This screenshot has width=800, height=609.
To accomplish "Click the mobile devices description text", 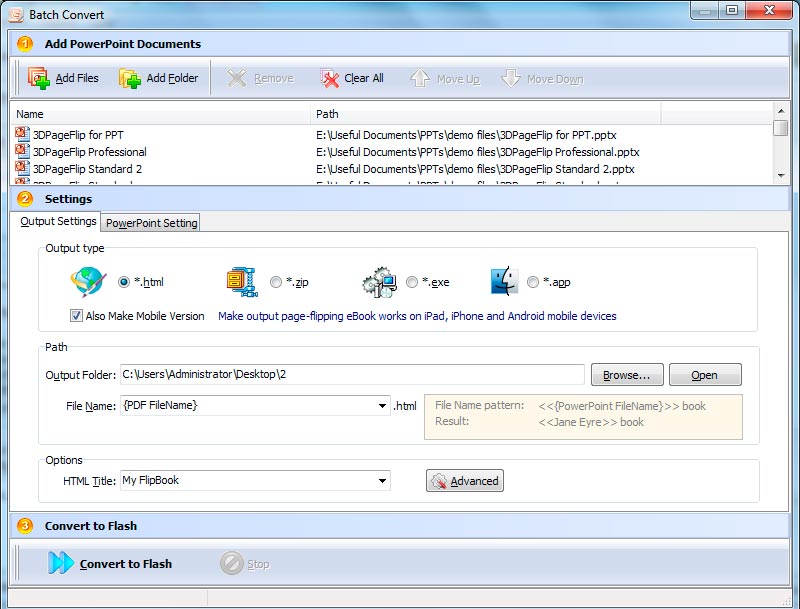I will click(x=417, y=316).
